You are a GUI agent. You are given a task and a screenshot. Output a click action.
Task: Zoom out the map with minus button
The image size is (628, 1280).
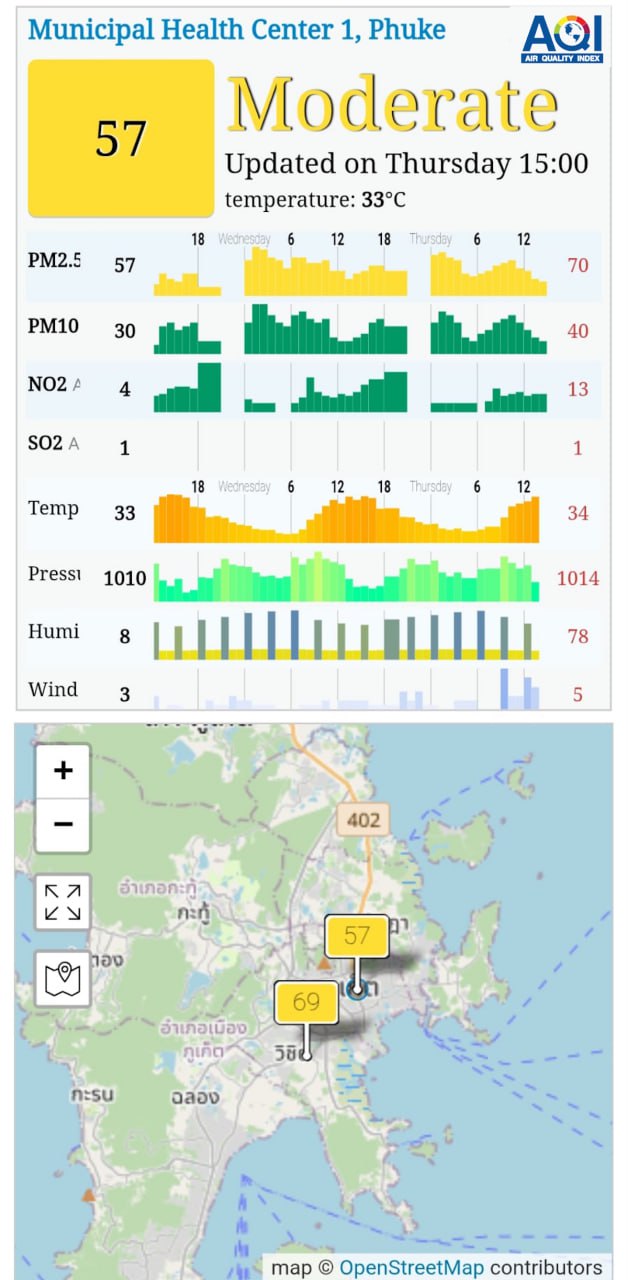coord(63,824)
